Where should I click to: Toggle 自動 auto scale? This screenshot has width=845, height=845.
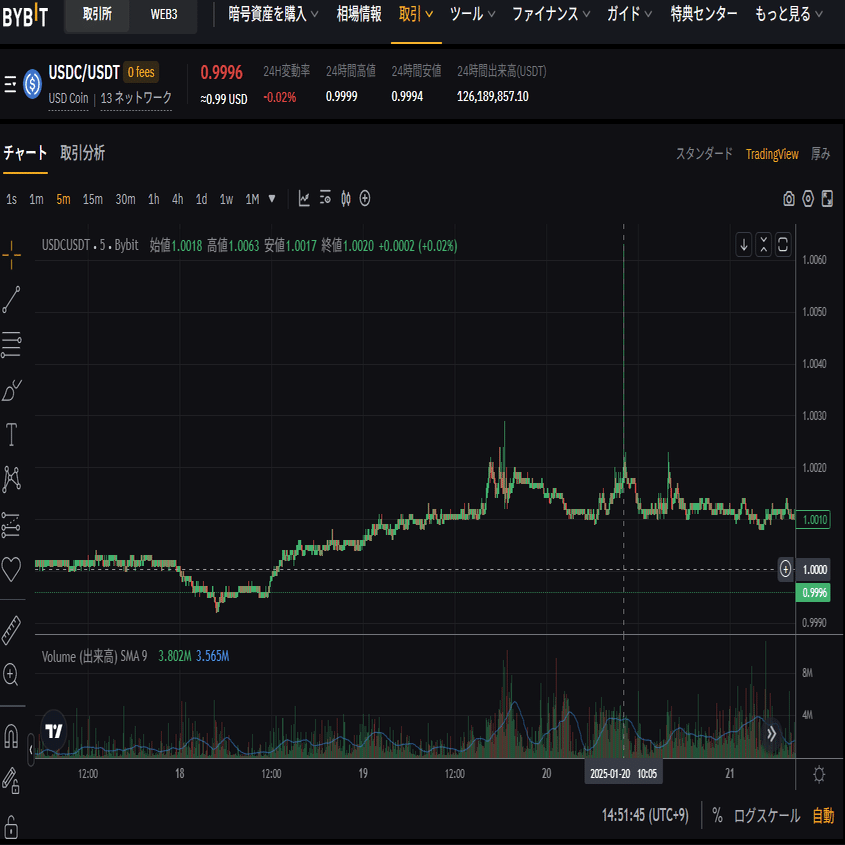click(x=823, y=815)
